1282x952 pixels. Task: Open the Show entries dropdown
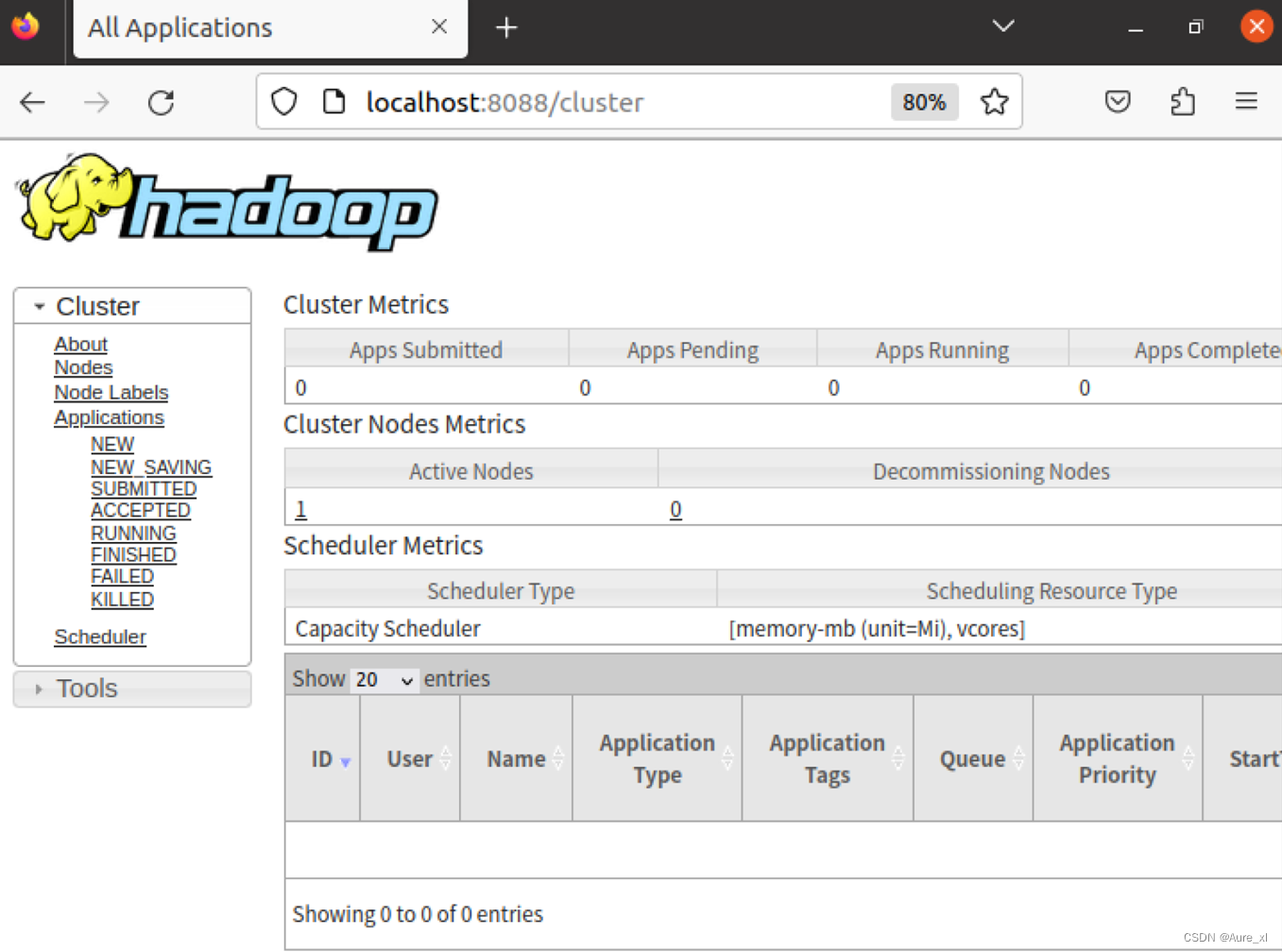point(384,679)
